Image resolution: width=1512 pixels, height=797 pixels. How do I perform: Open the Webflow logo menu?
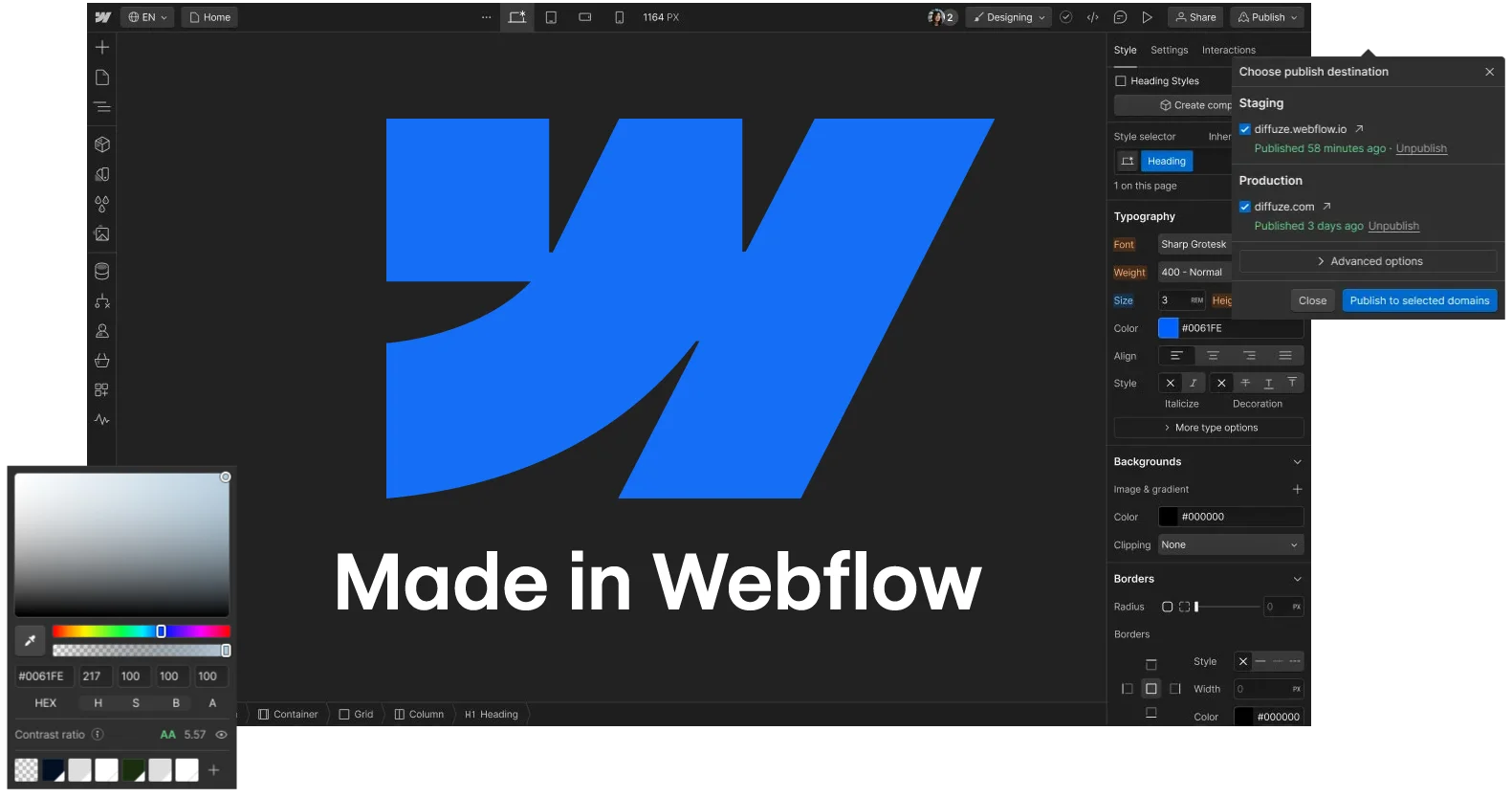pos(102,17)
